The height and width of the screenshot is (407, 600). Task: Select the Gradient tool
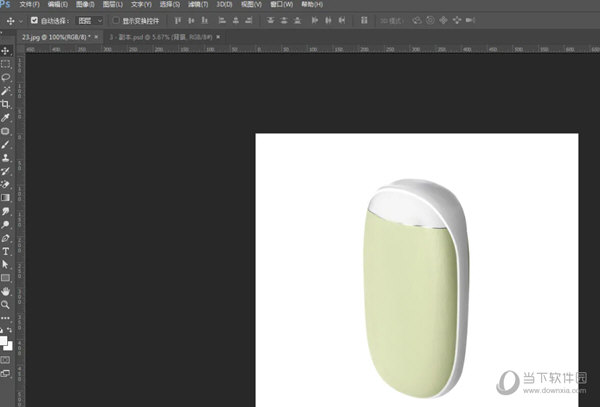(x=5, y=198)
